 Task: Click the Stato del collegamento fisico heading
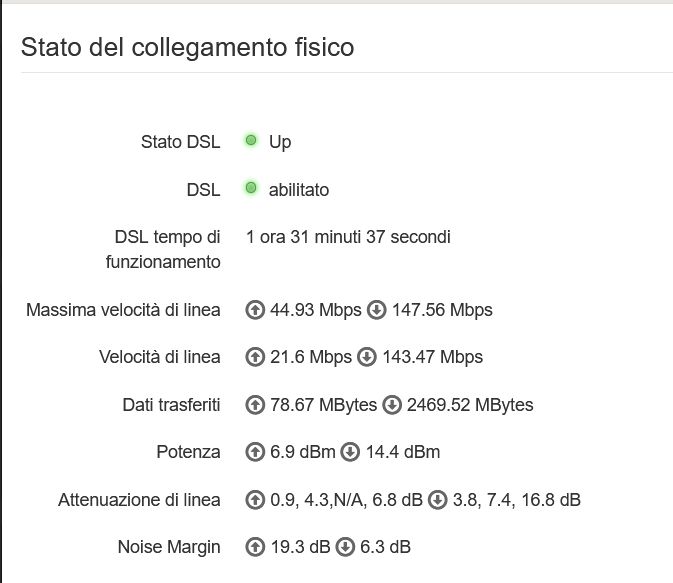[187, 47]
